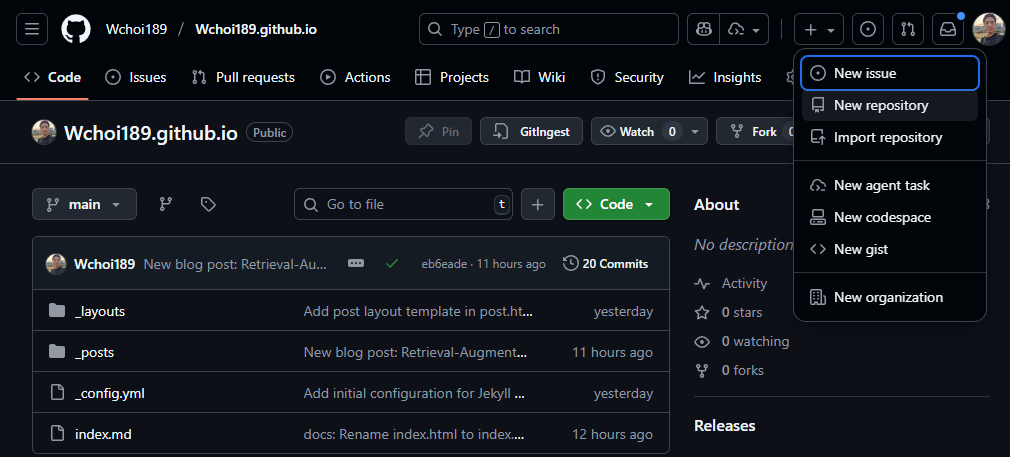Click the Pin repository button
Screen dimensions: 1010x457
pos(439,131)
